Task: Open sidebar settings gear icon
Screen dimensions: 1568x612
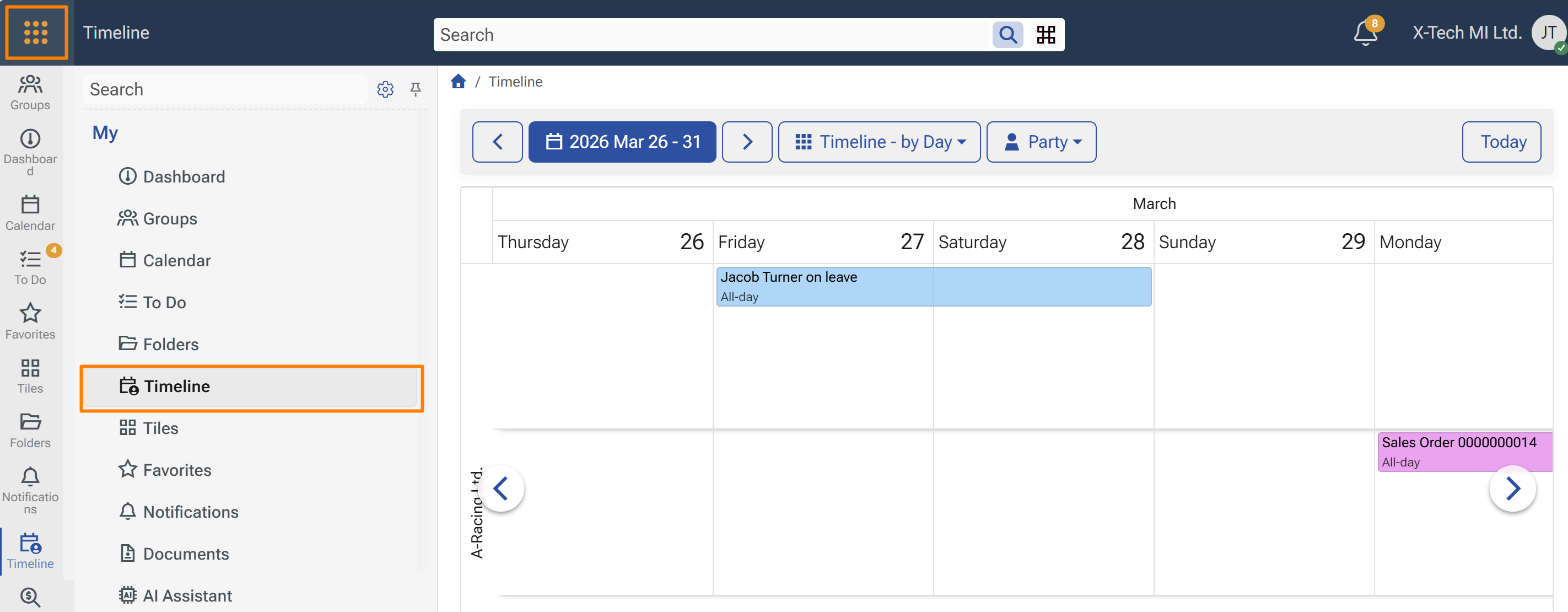Action: click(385, 89)
